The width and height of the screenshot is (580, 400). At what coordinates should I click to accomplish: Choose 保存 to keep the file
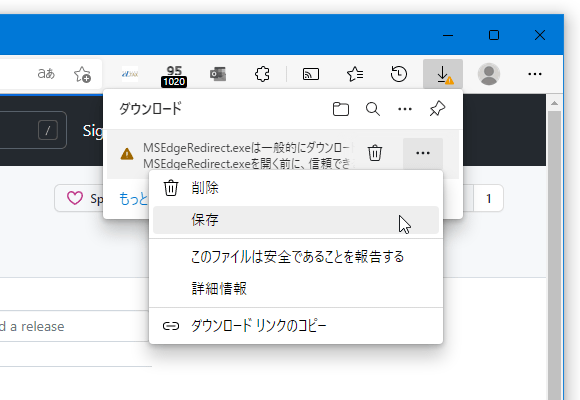click(296, 220)
